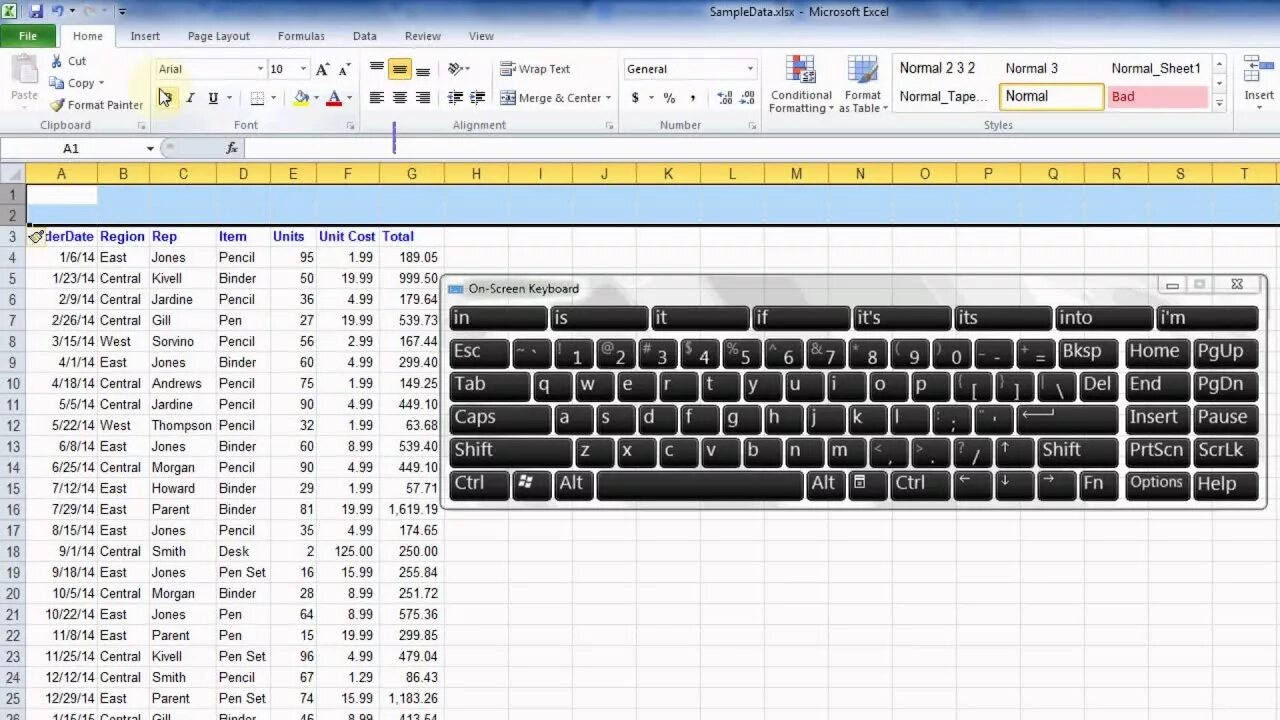Align text left
Viewport: 1280px width, 720px height.
point(376,98)
